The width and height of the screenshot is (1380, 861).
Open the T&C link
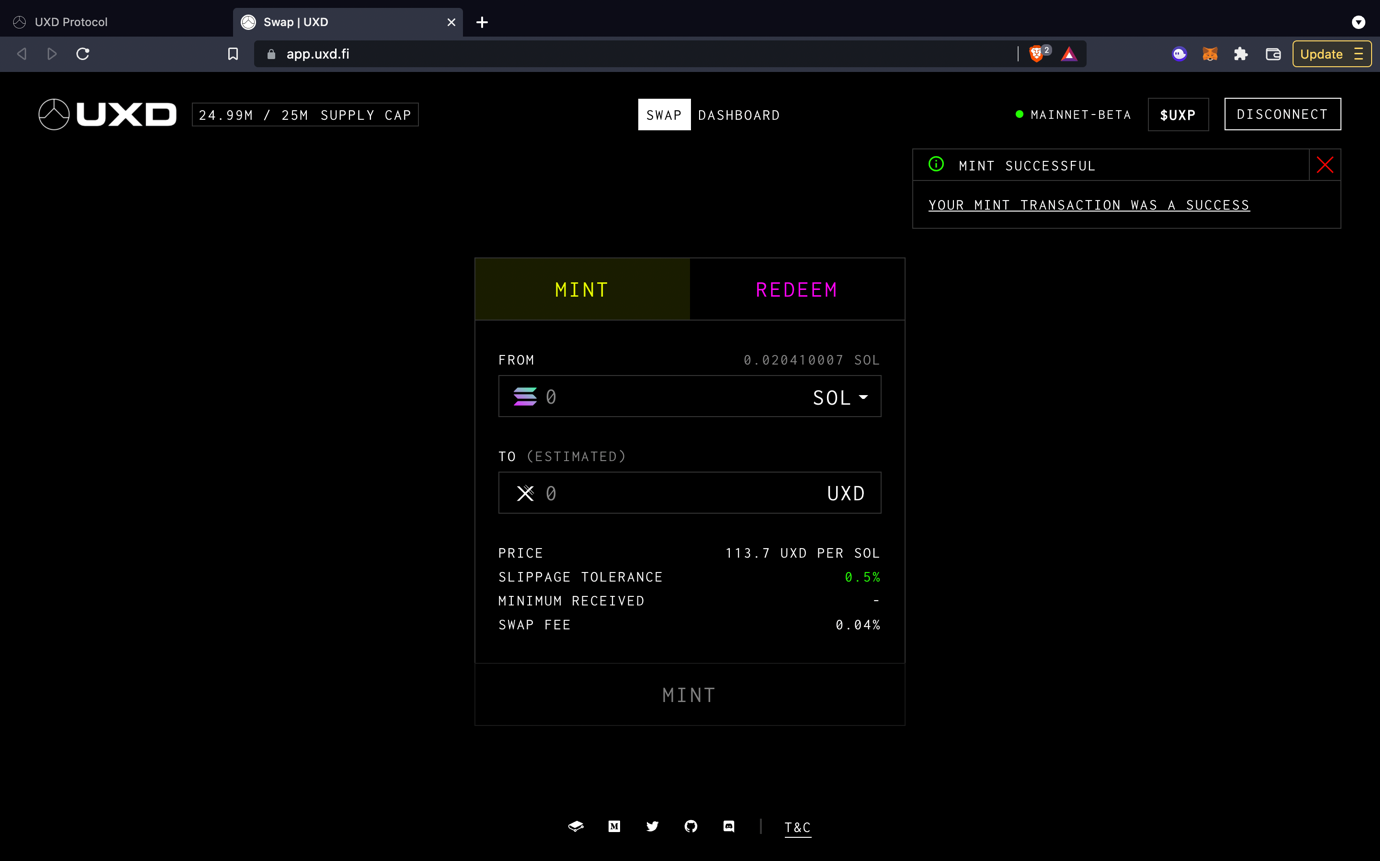pyautogui.click(x=798, y=828)
